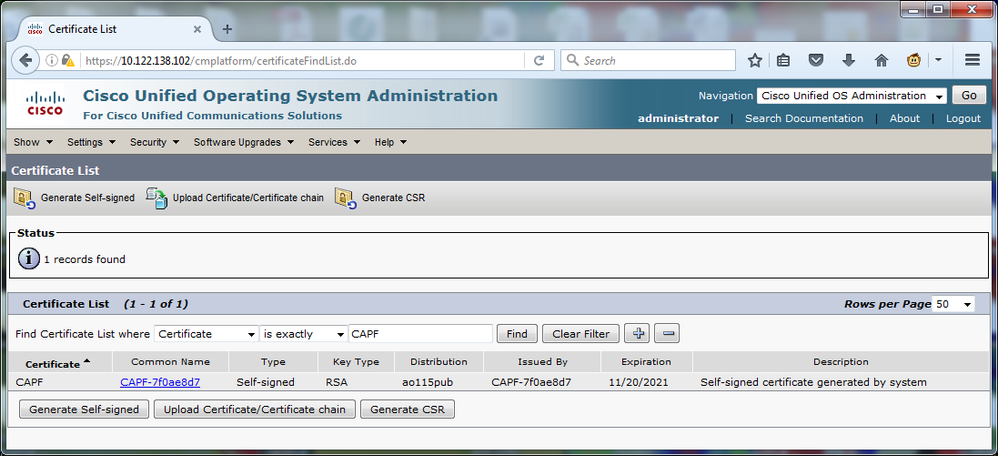Open the Show menu
The height and width of the screenshot is (456, 998).
[x=33, y=142]
